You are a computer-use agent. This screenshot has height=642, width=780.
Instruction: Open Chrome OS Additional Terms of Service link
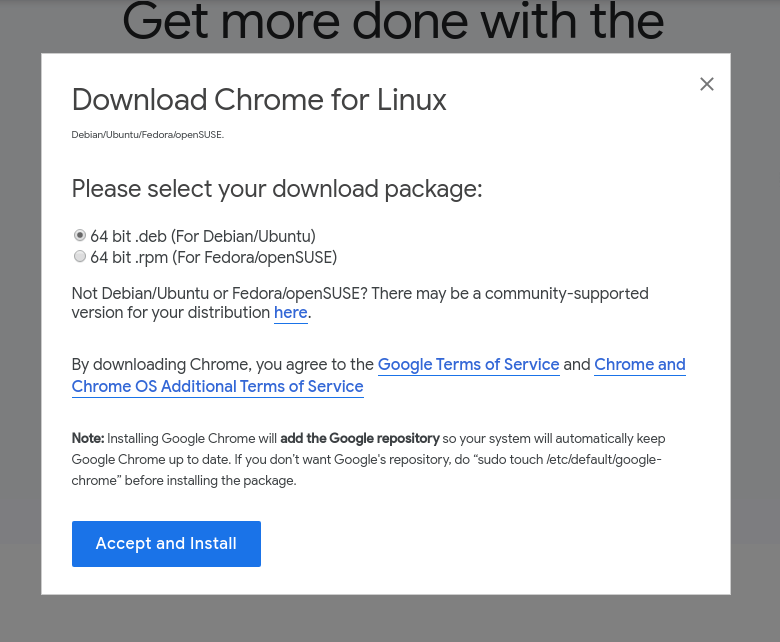tap(217, 387)
